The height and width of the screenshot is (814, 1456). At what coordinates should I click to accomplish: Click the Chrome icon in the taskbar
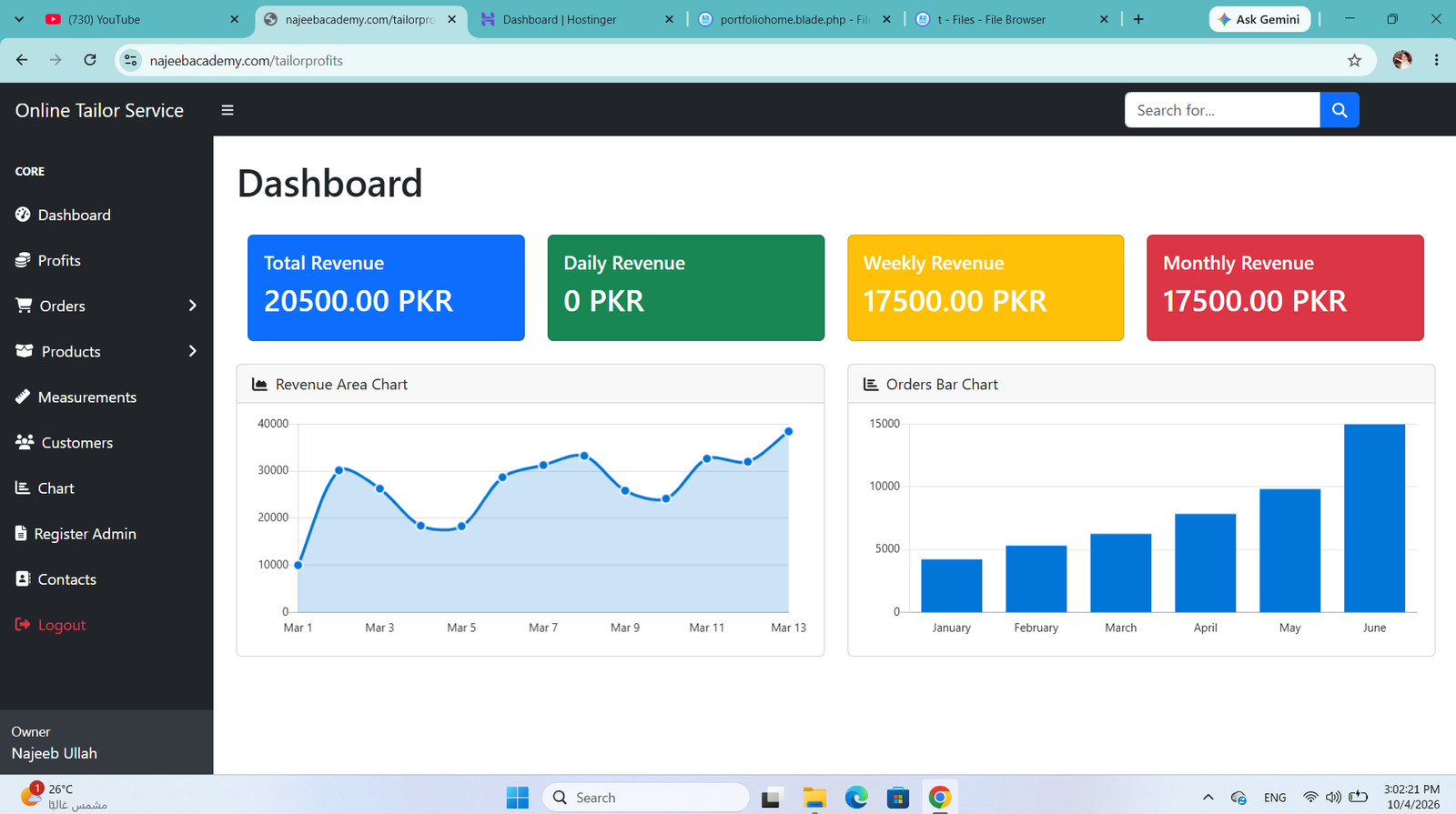coord(940,798)
